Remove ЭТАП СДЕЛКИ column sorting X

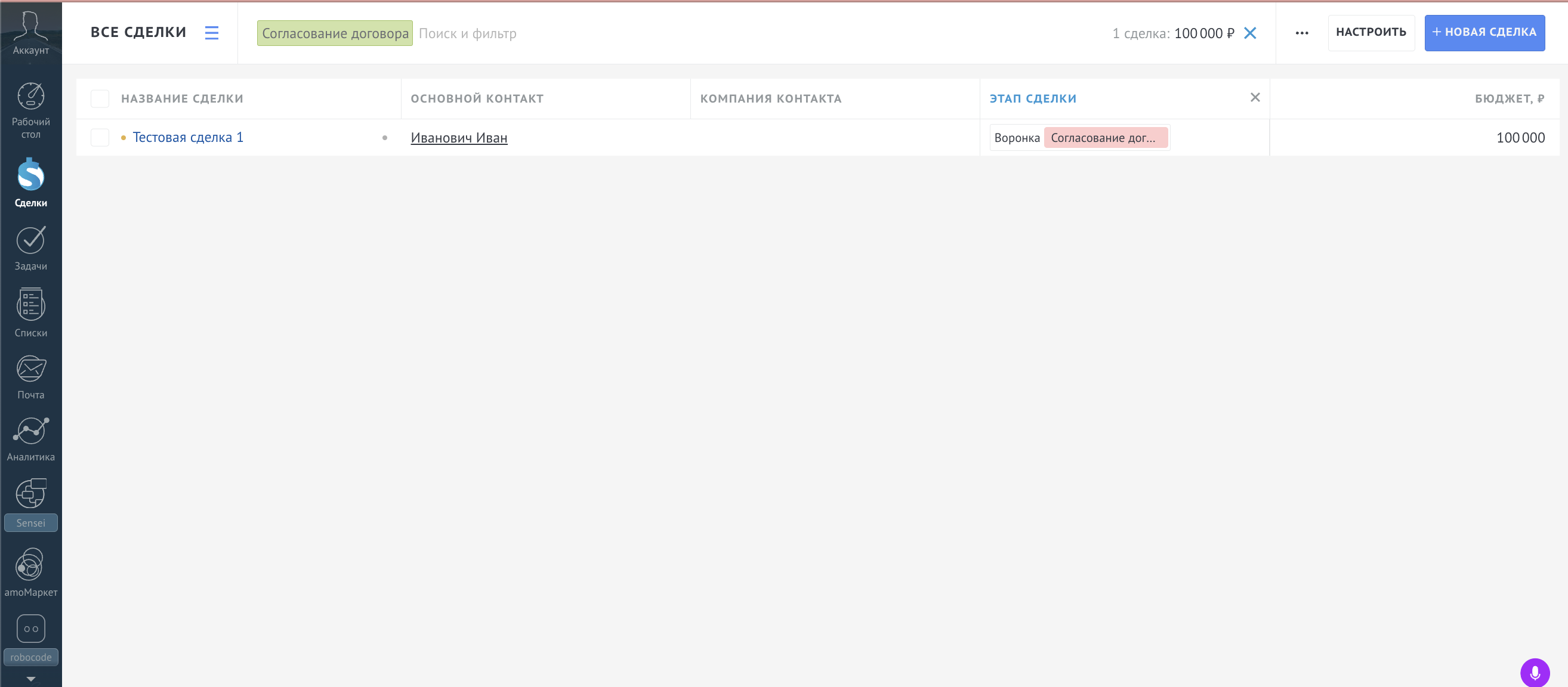point(1255,97)
